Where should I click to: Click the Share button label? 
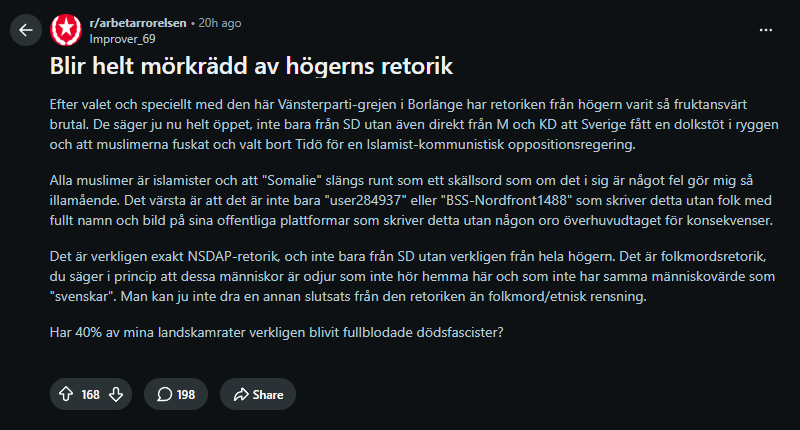[x=268, y=395]
